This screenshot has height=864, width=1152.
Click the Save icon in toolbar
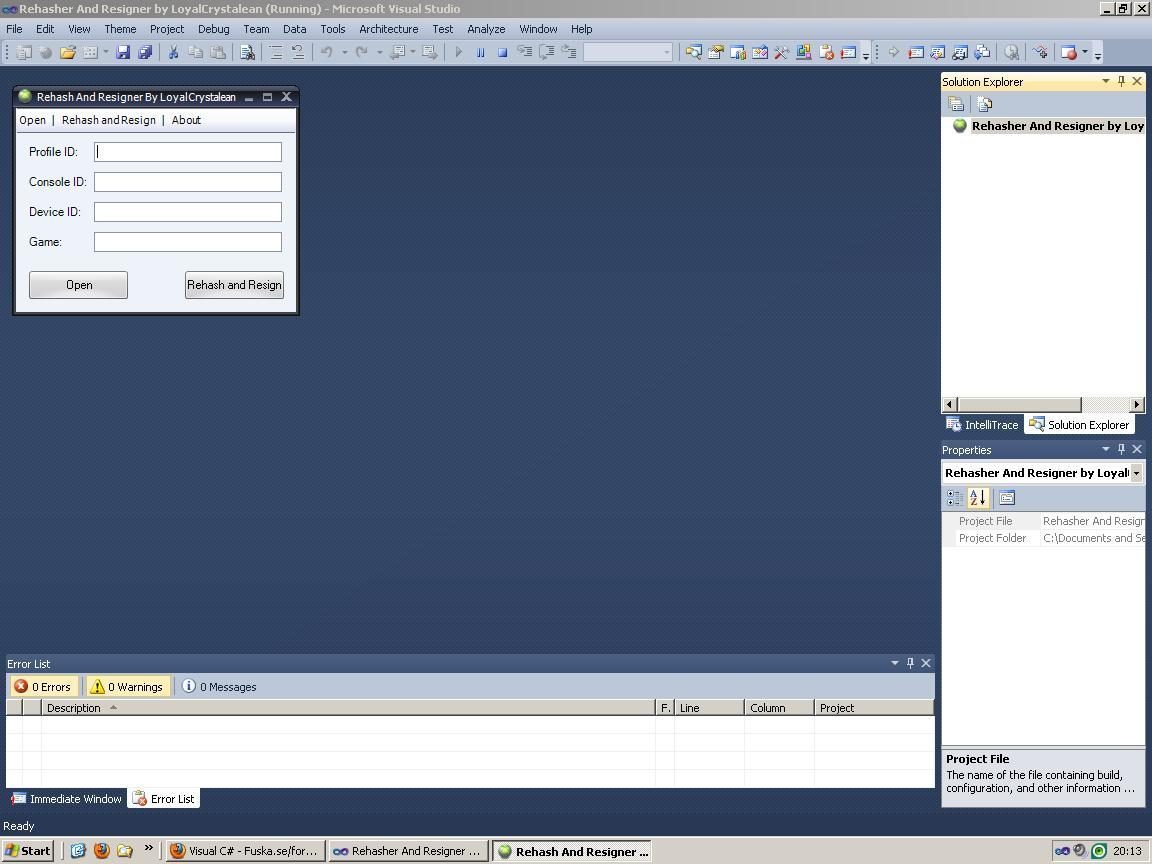coord(123,52)
